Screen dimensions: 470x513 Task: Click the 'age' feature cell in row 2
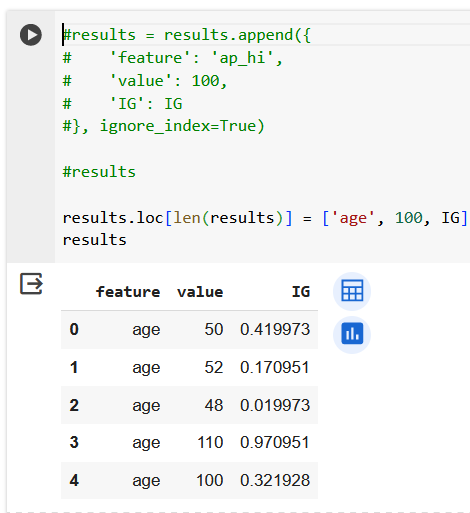point(146,406)
